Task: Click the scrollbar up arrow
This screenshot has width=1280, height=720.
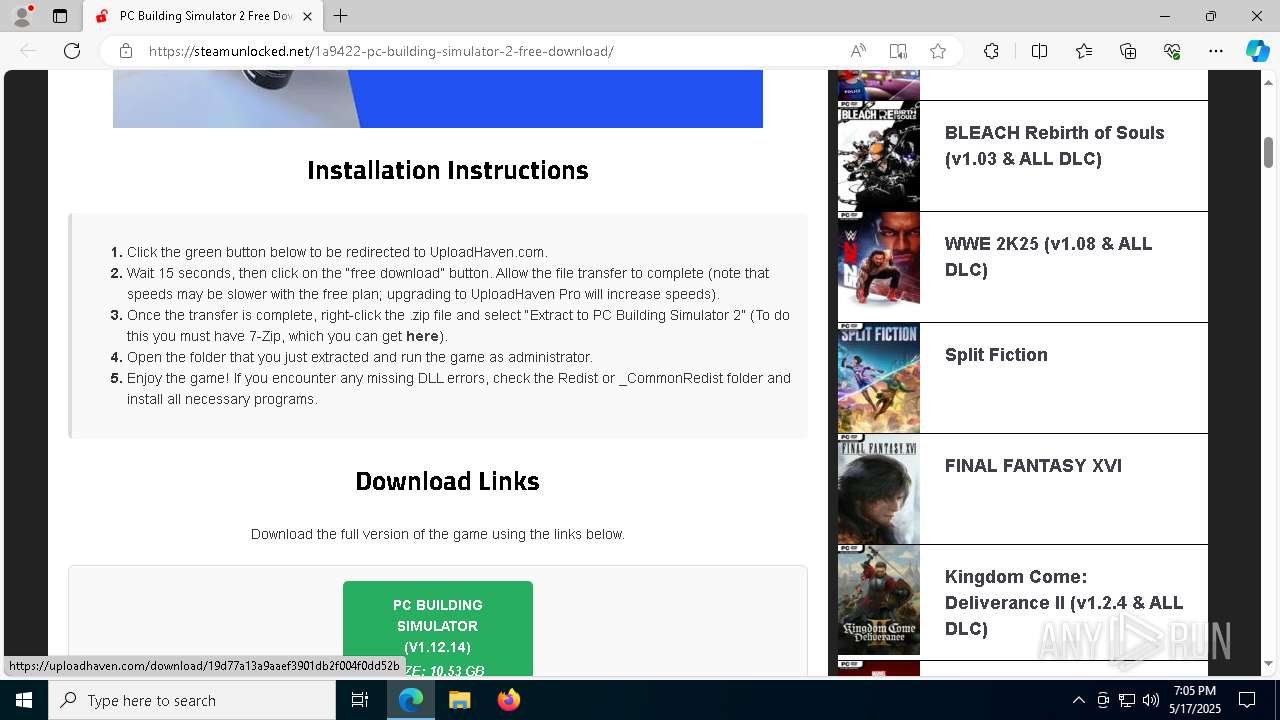Action: point(1268,80)
